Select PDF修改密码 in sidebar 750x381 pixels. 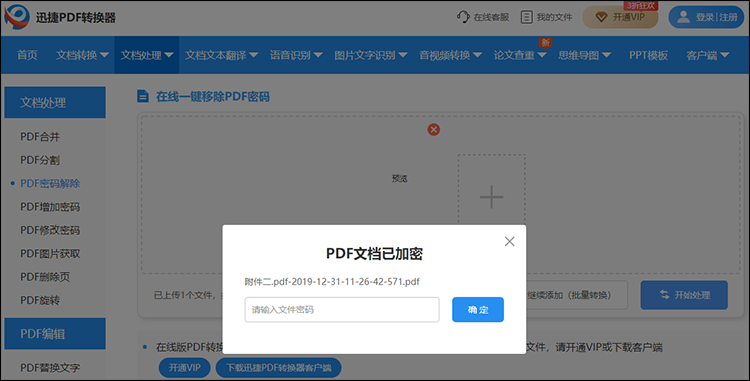[50, 230]
